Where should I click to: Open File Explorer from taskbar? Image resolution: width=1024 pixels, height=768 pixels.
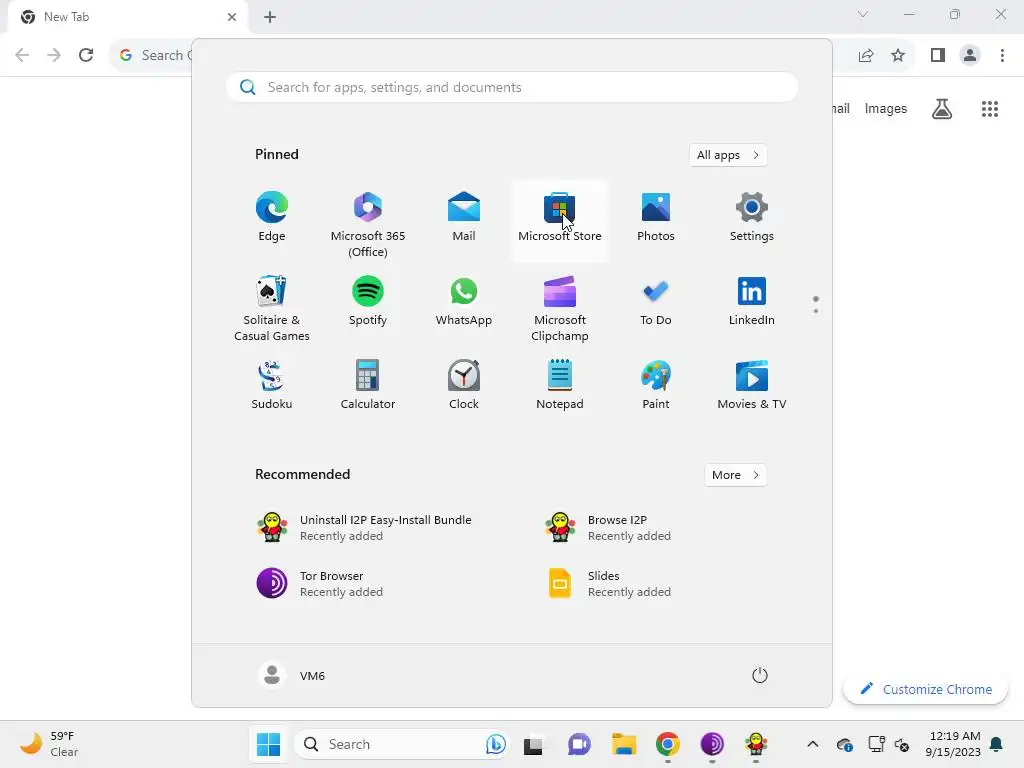[x=624, y=744]
